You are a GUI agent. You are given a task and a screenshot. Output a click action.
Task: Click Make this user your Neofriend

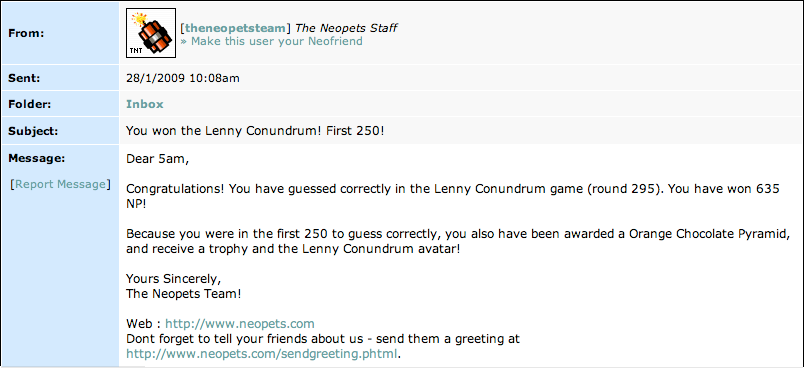[x=271, y=41]
